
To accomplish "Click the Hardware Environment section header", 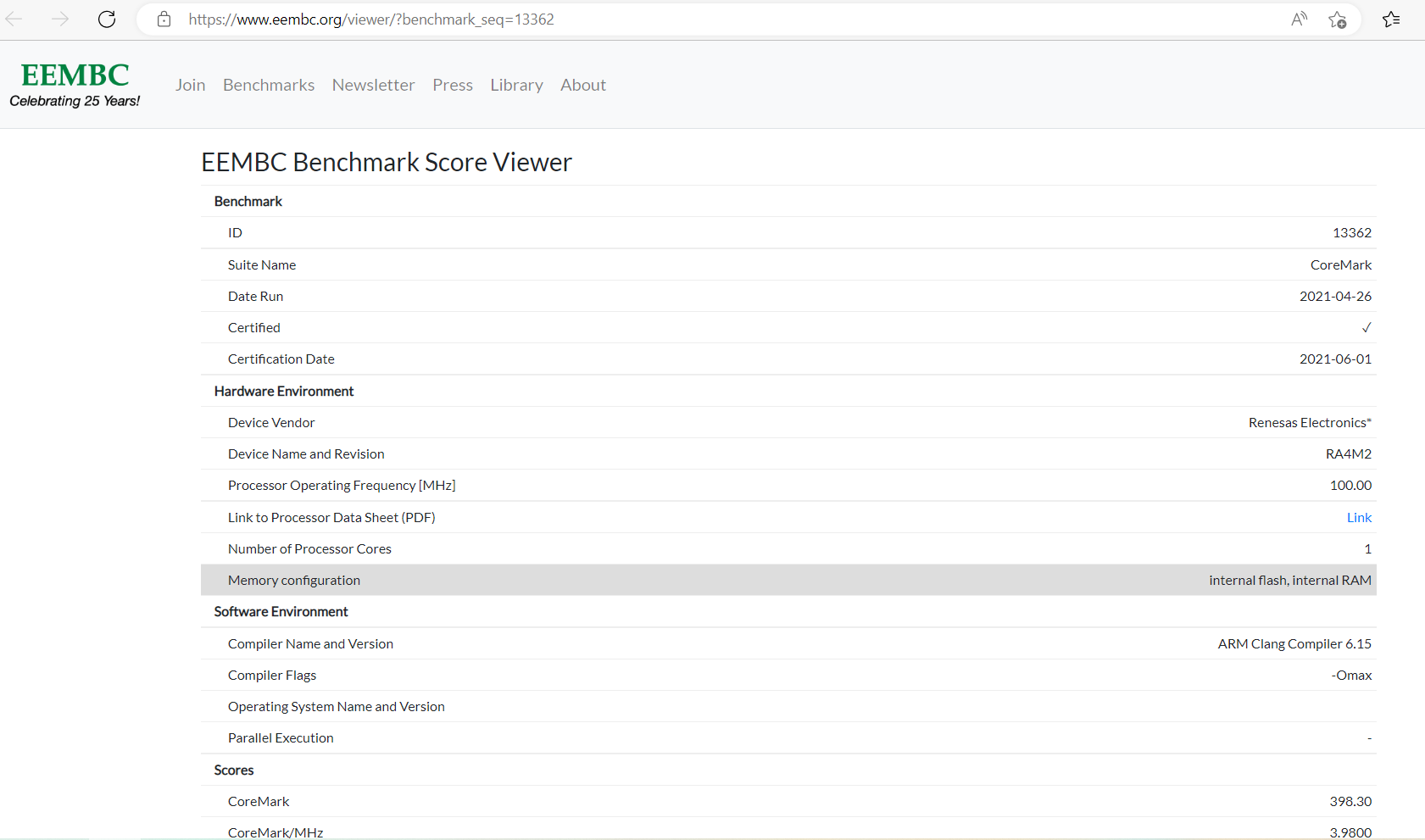I will point(284,391).
